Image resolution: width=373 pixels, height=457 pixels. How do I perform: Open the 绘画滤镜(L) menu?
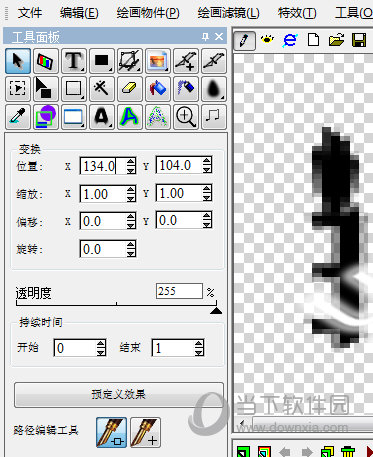pyautogui.click(x=228, y=13)
